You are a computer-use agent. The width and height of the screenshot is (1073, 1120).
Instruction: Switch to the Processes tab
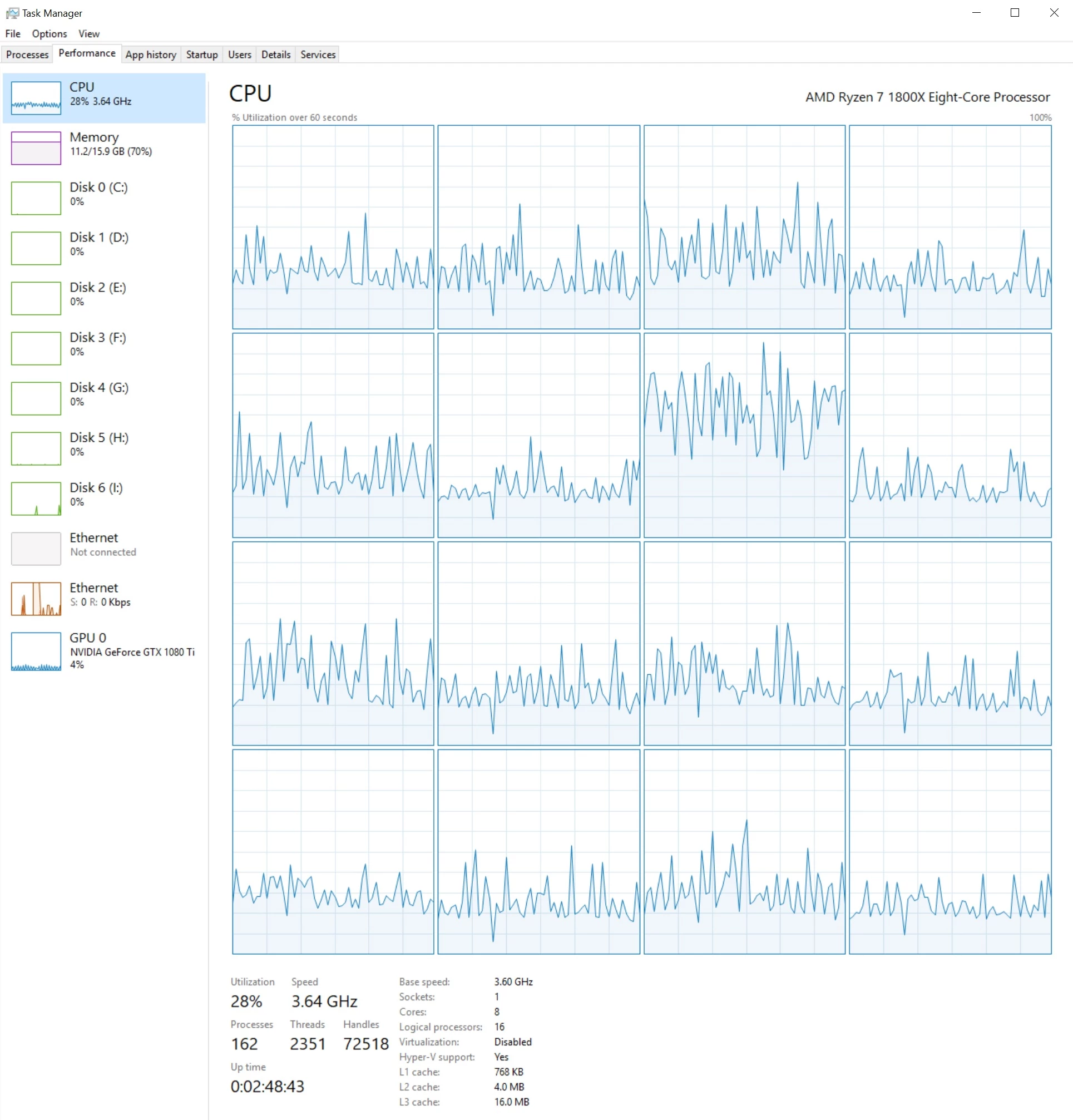click(27, 55)
